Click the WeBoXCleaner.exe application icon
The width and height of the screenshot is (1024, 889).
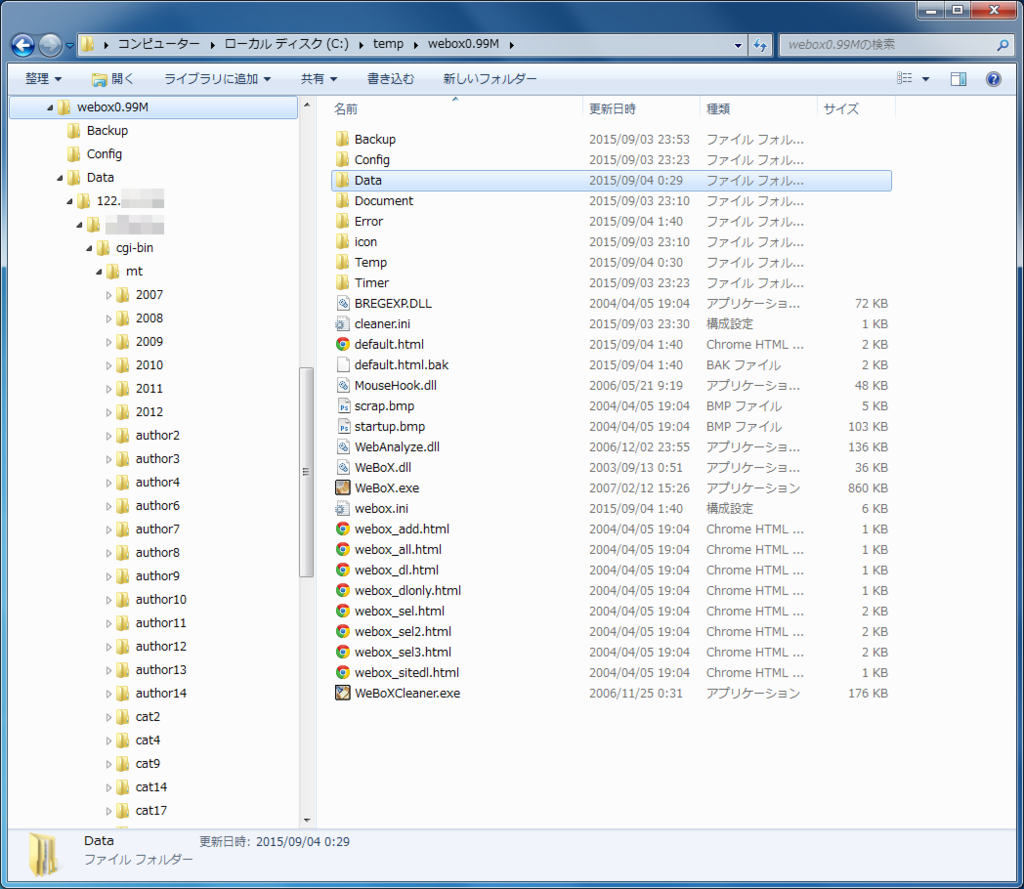[342, 692]
